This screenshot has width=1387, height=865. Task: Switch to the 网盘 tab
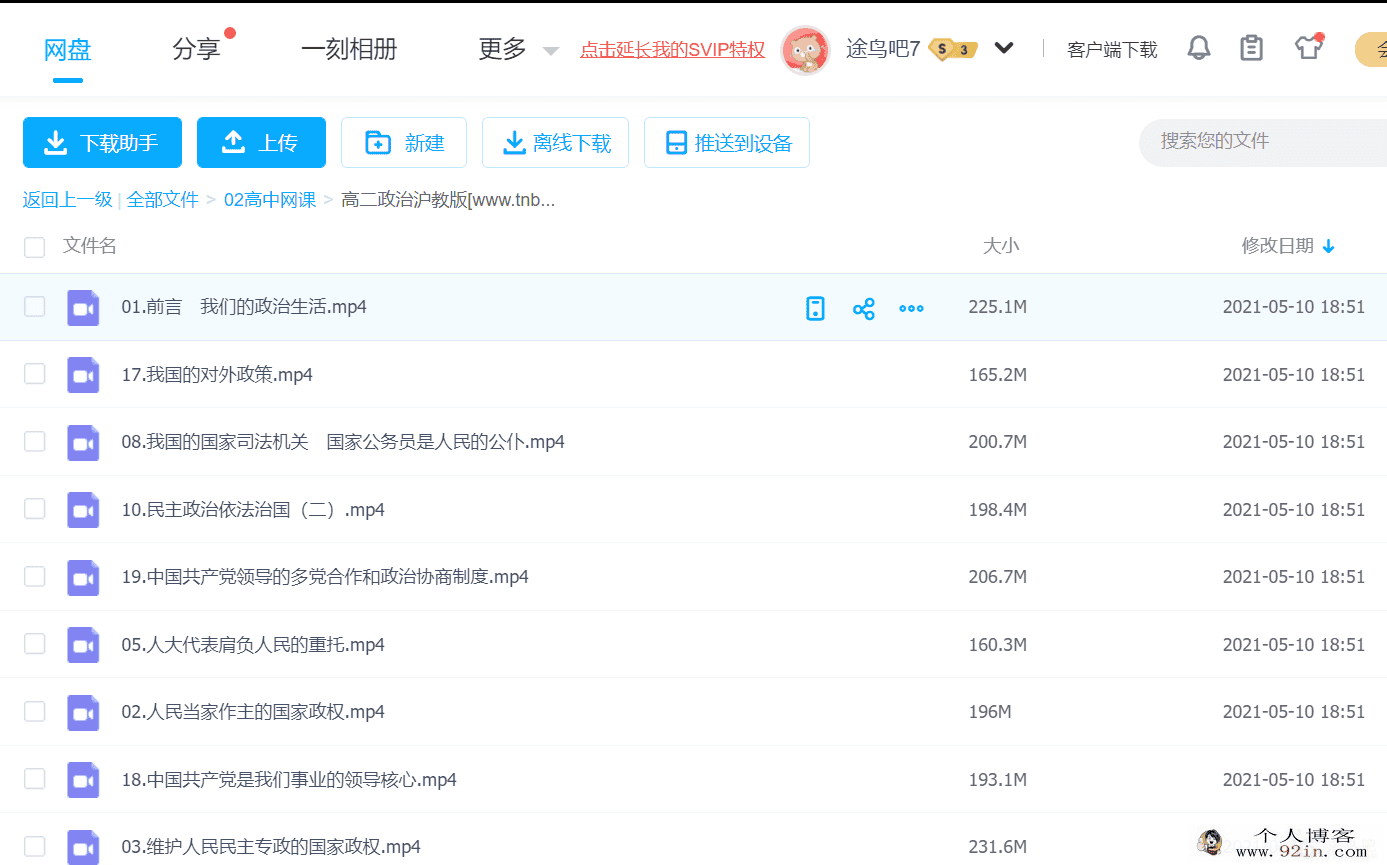(68, 49)
